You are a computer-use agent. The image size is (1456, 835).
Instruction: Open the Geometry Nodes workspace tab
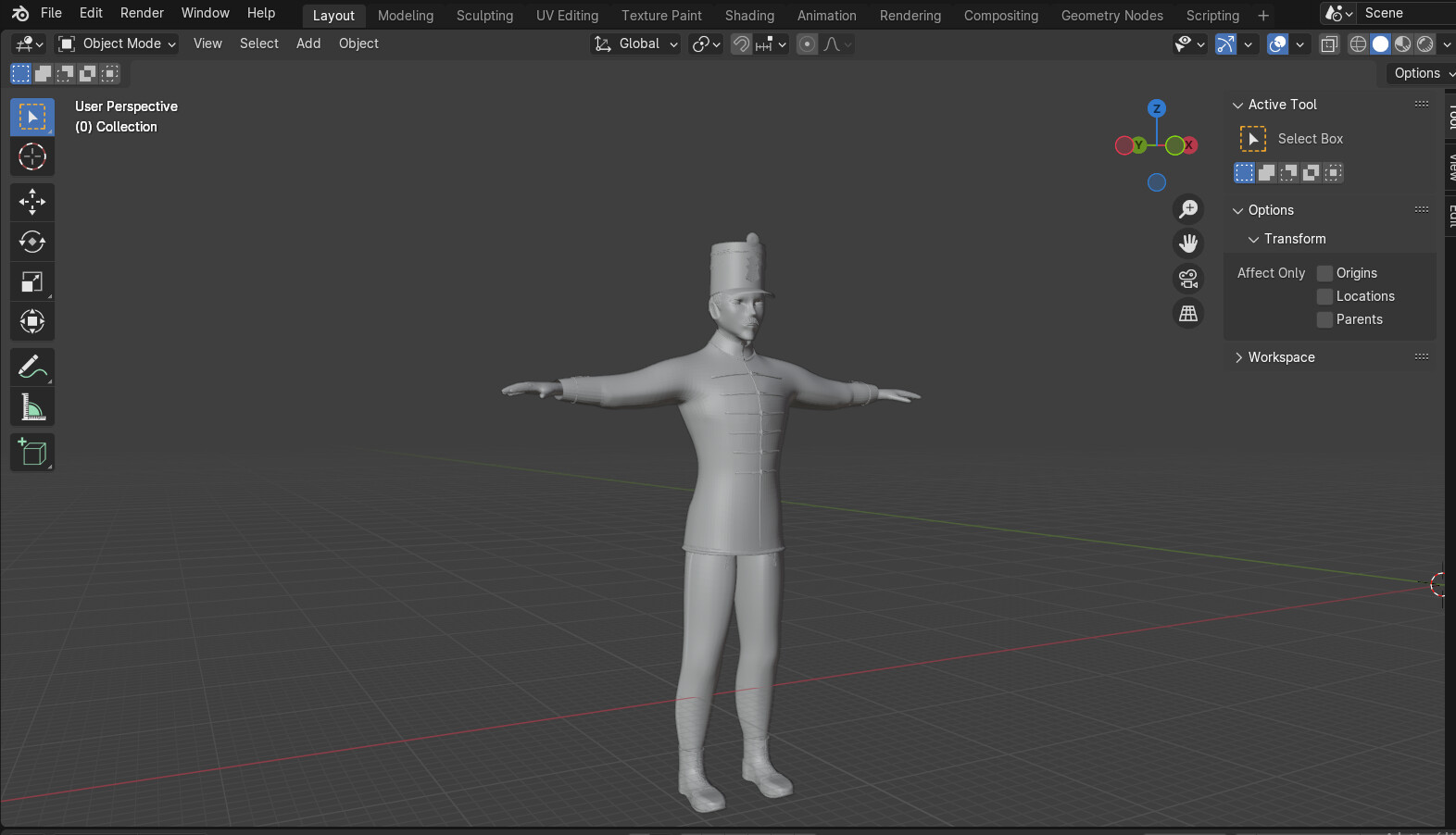pos(1111,16)
